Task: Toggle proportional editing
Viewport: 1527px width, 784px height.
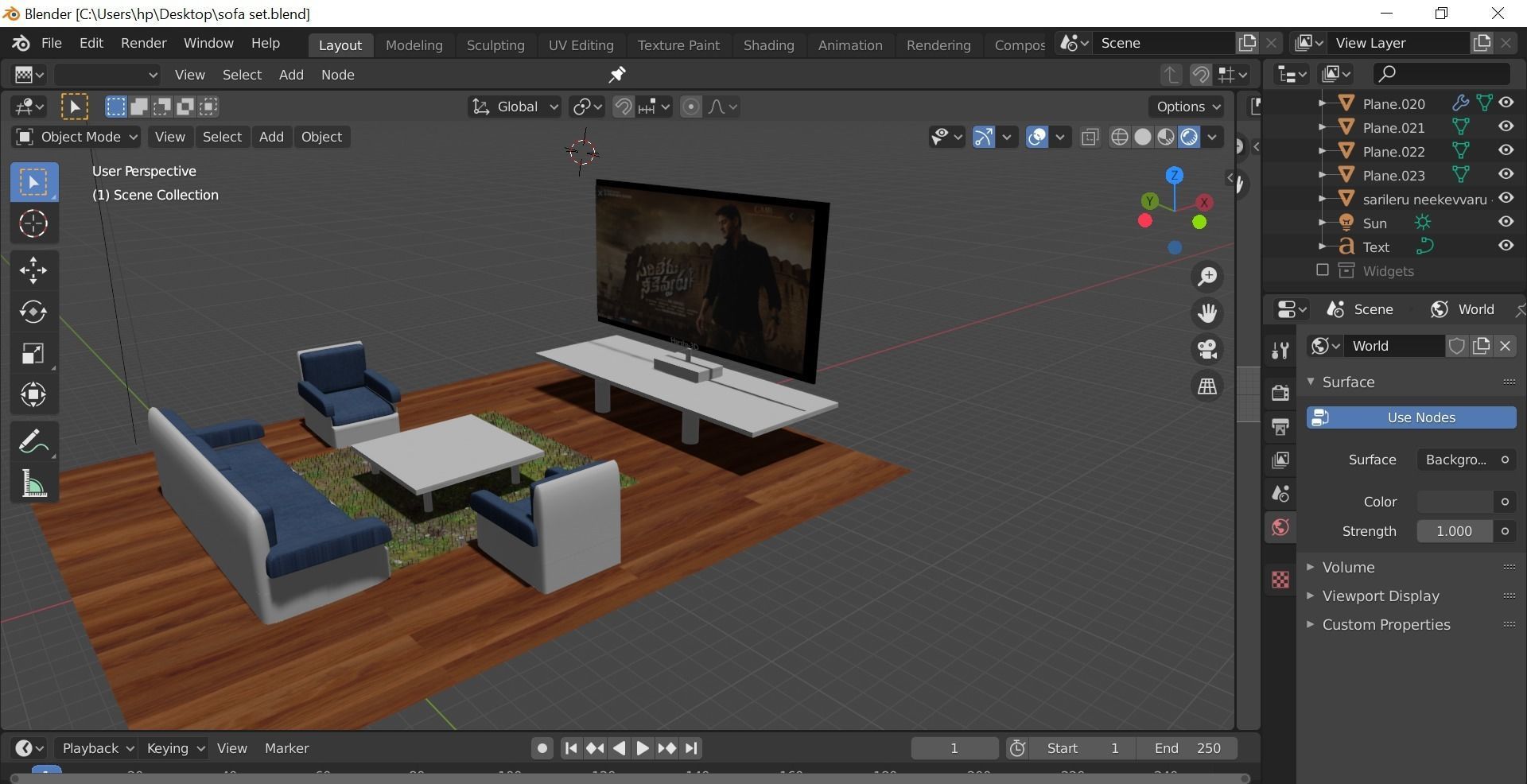Action: [691, 107]
